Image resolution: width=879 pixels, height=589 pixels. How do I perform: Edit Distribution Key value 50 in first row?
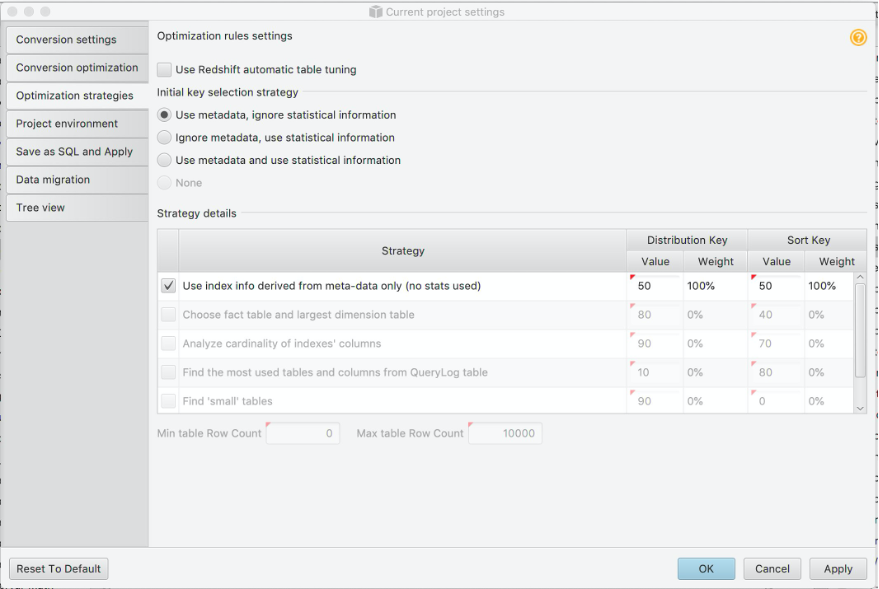[655, 286]
